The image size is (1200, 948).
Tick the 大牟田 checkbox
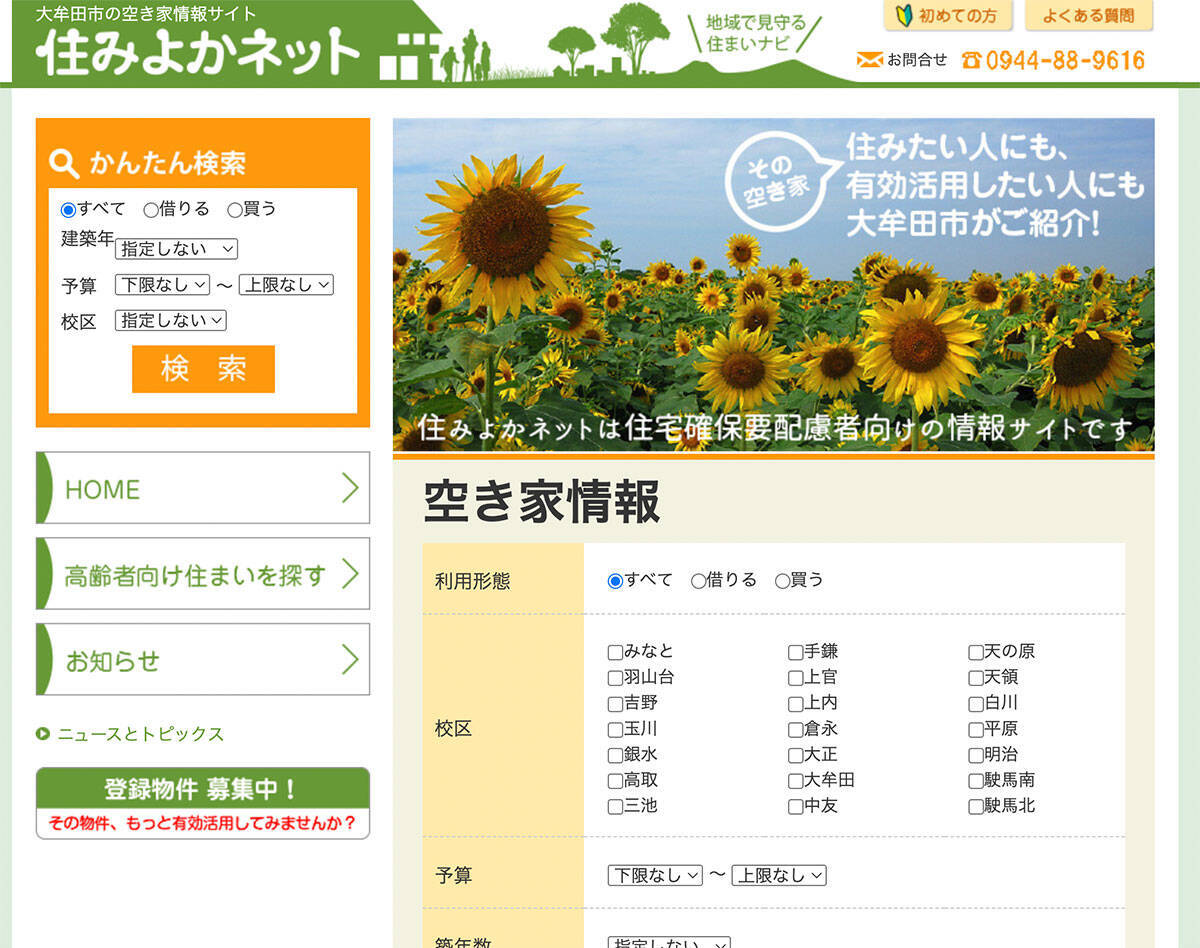795,781
